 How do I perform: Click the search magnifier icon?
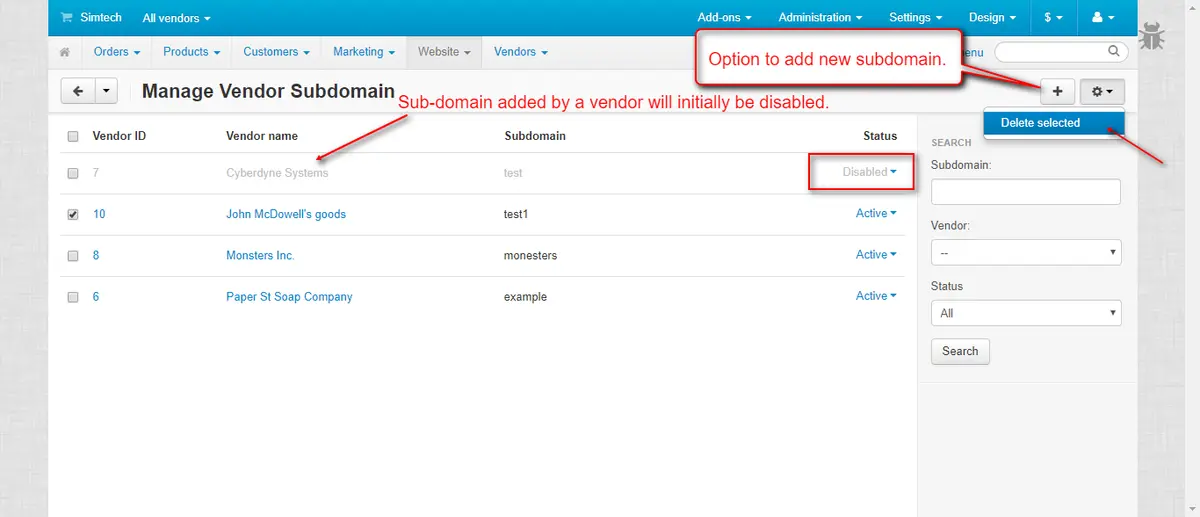[1113, 51]
